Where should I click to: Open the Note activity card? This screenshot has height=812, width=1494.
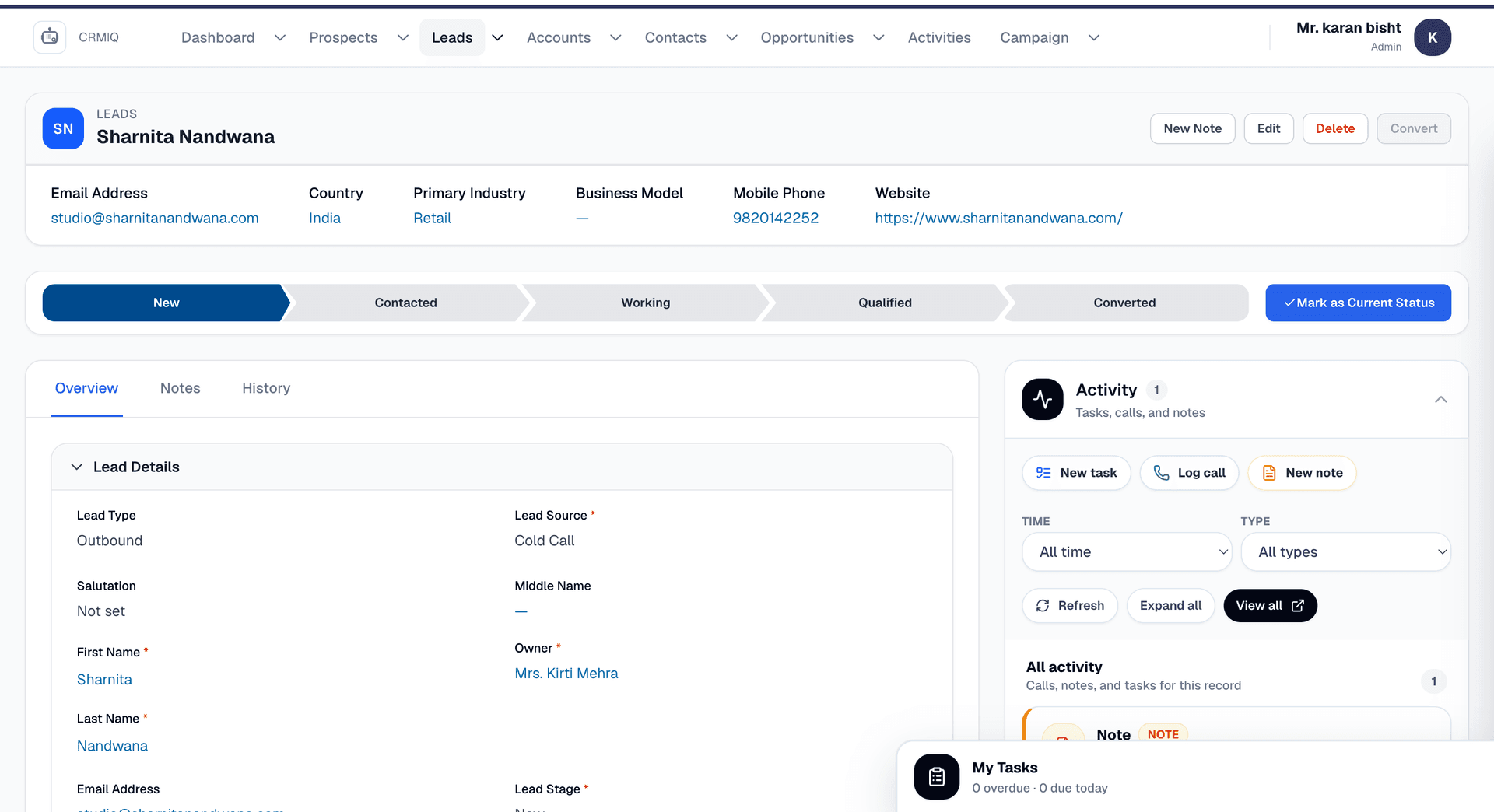pyautogui.click(x=1236, y=724)
